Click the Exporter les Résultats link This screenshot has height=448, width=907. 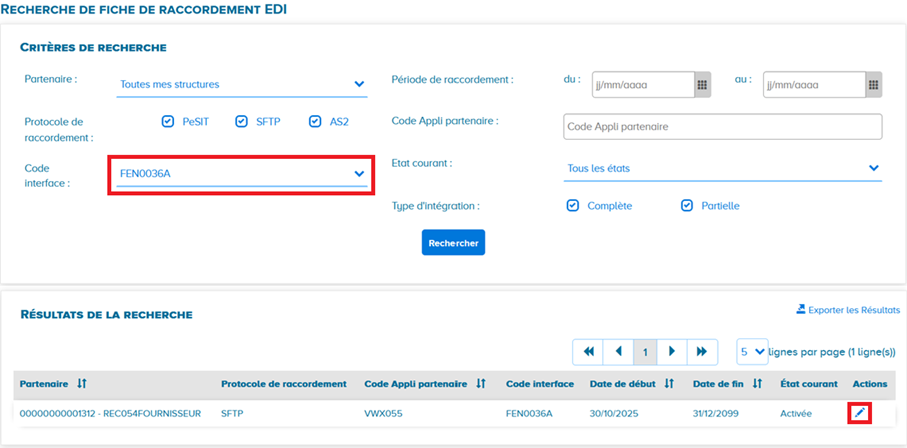tap(848, 310)
